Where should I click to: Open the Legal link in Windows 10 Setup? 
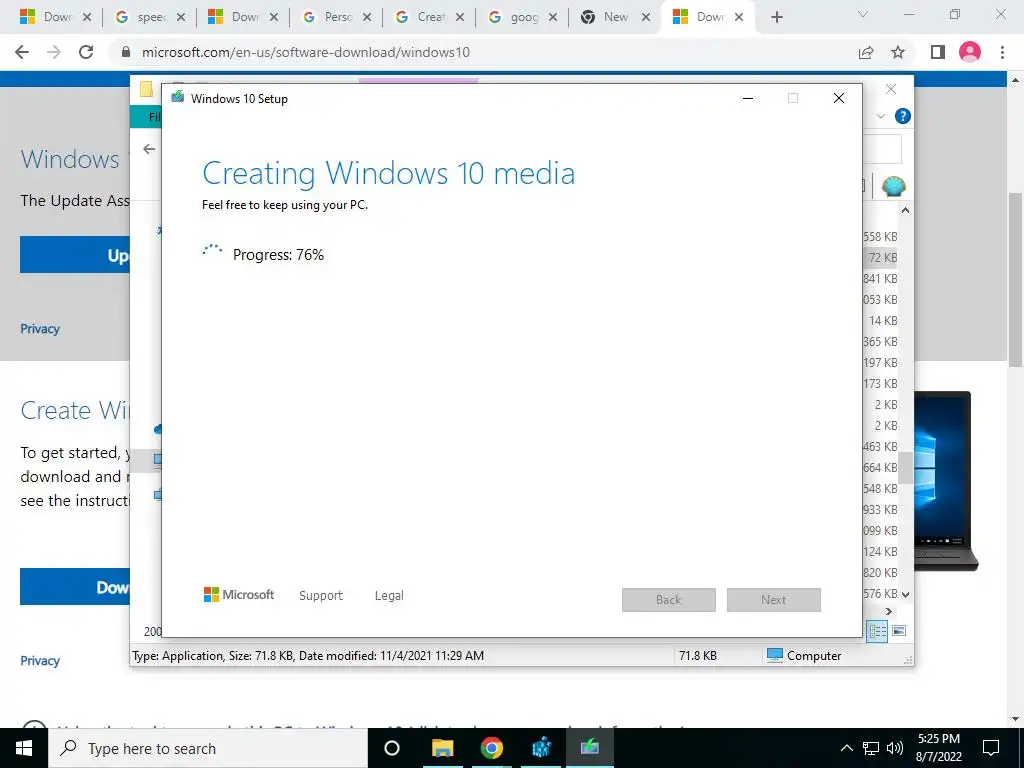pos(389,596)
